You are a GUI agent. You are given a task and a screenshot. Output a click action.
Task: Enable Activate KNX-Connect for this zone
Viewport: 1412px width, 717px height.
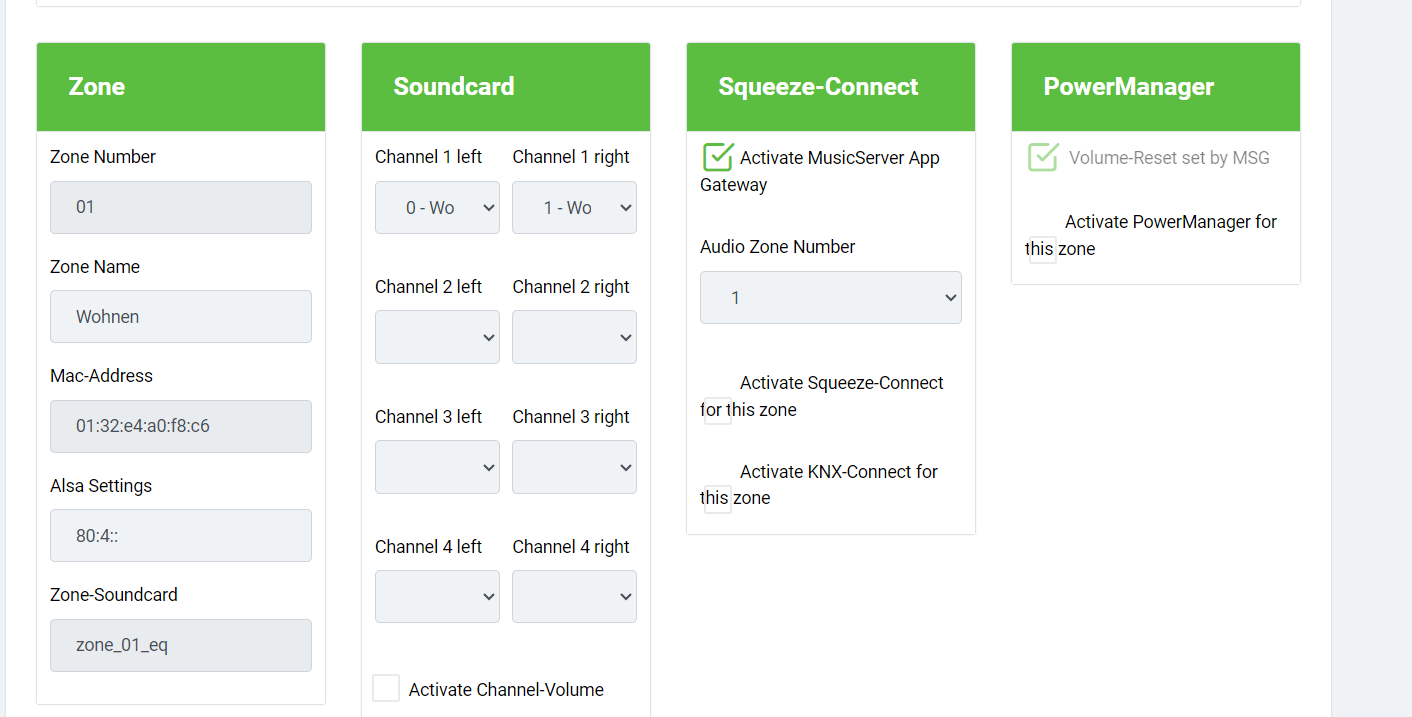[718, 499]
